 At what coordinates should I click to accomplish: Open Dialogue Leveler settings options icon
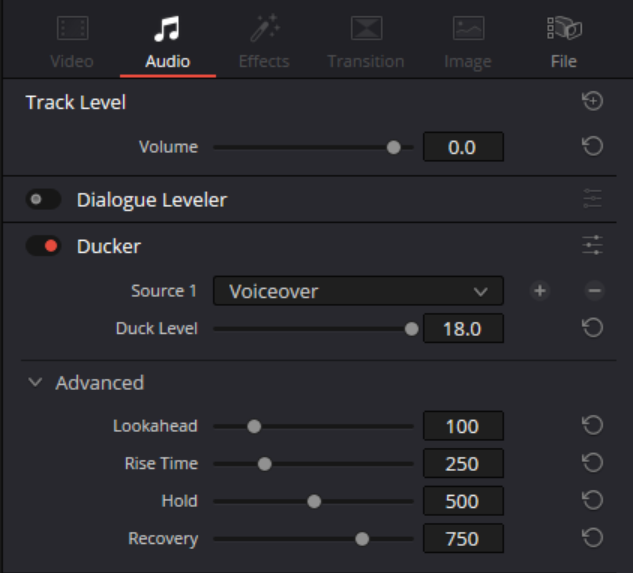pyautogui.click(x=592, y=200)
